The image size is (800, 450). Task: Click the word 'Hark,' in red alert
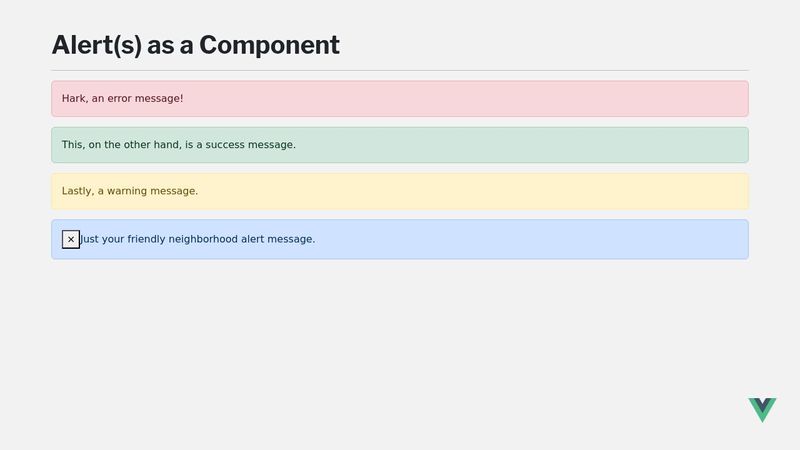pyautogui.click(x=75, y=98)
